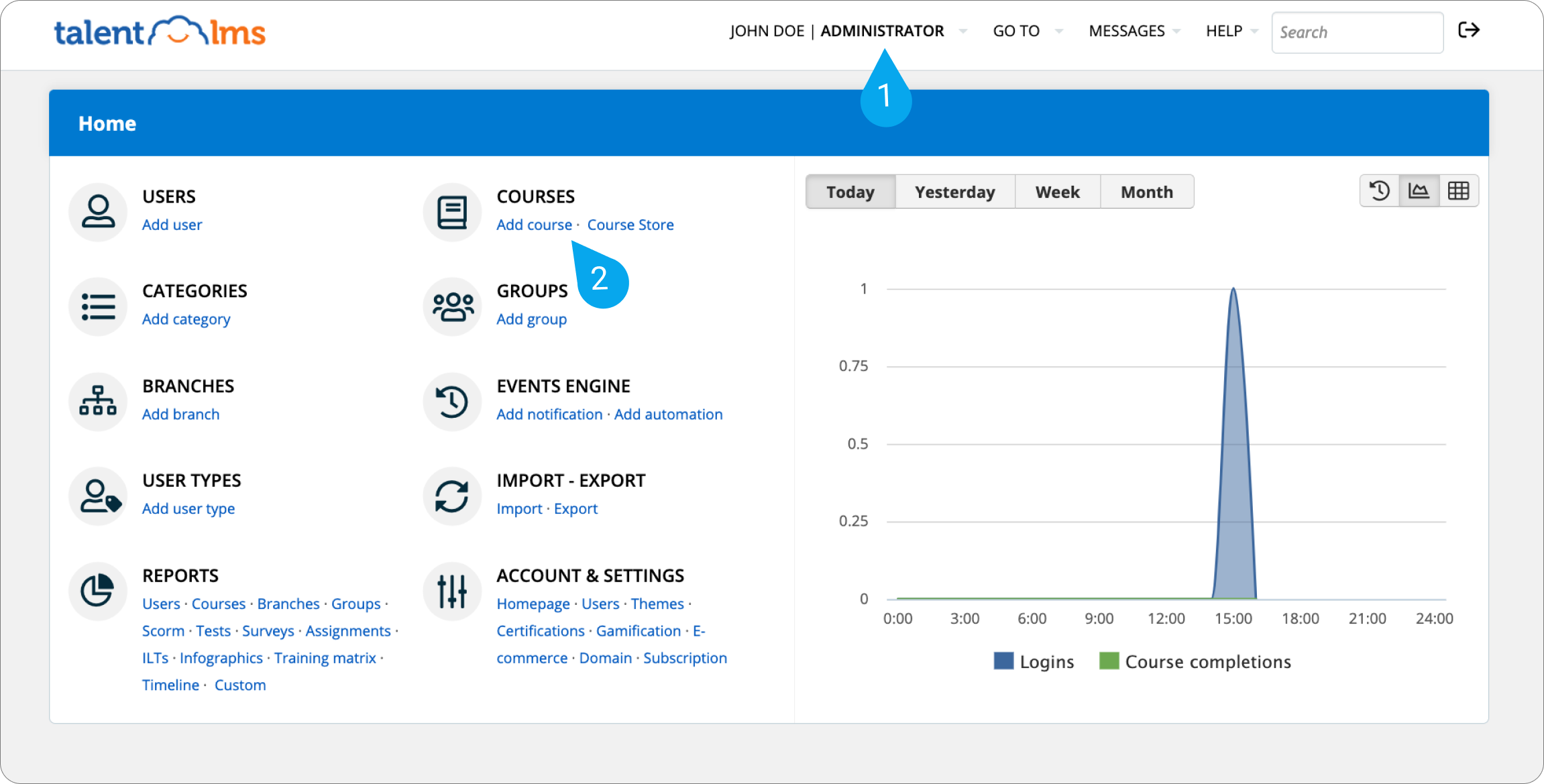Click inside the Search field
1544x784 pixels.
pyautogui.click(x=1357, y=32)
